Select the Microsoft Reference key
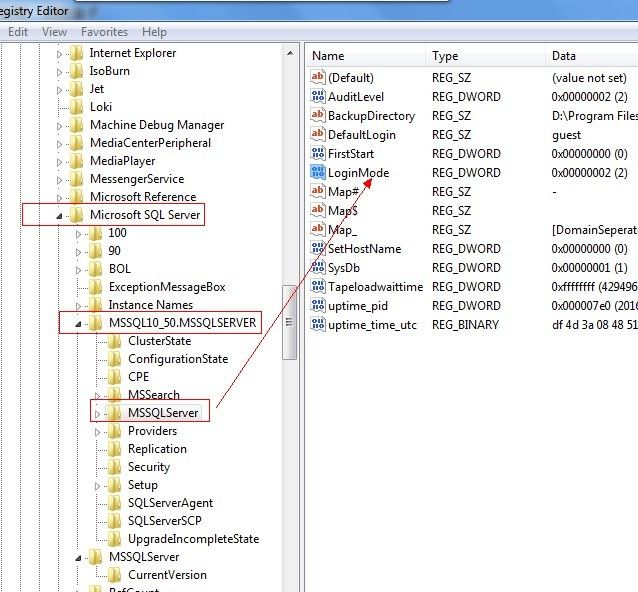 pos(143,197)
